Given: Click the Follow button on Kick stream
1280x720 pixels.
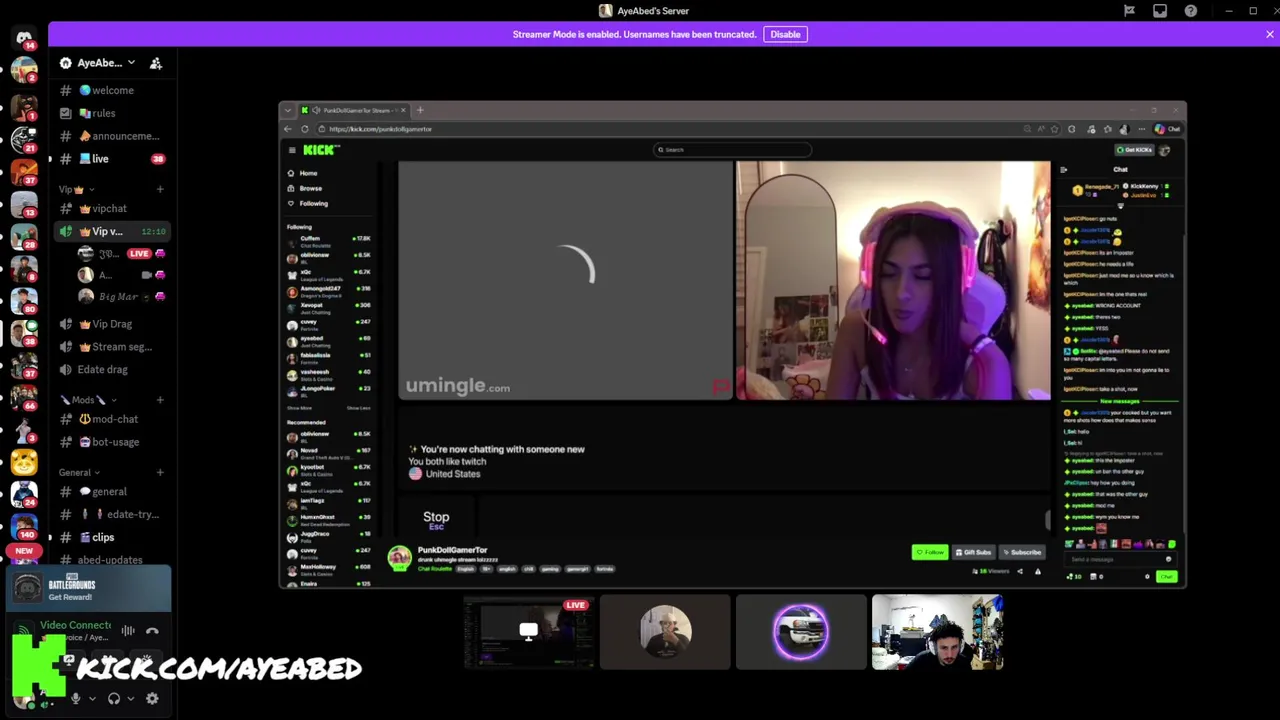Looking at the screenshot, I should click(930, 552).
